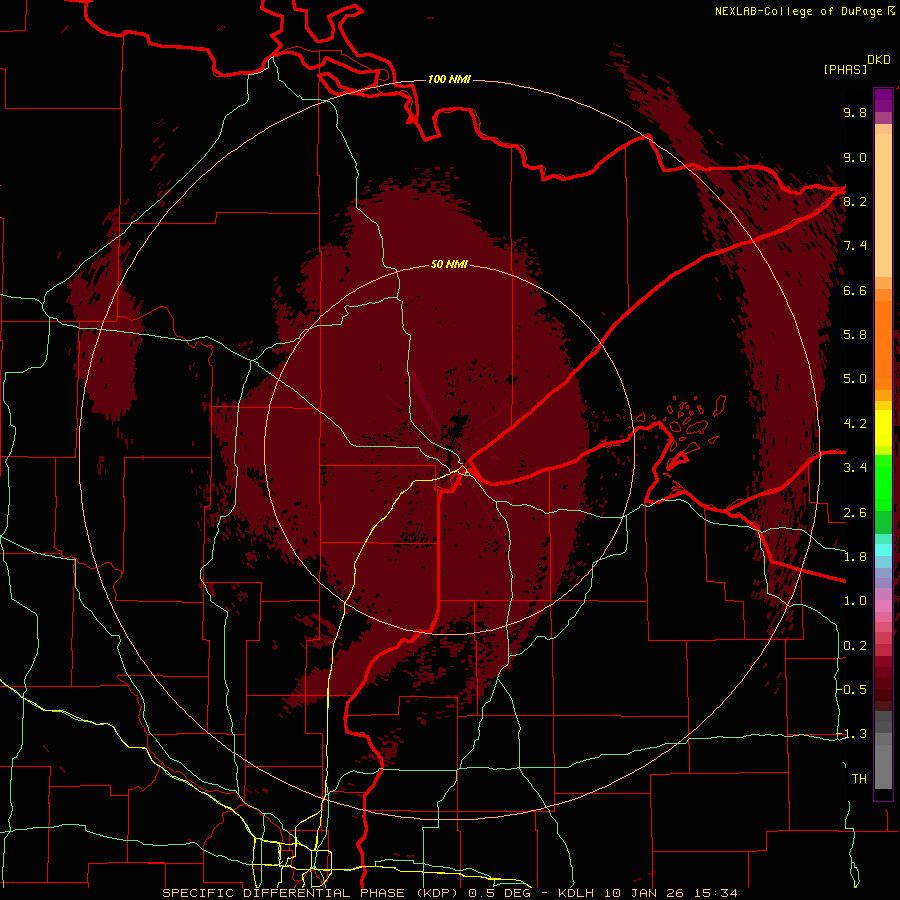Click the 1.0 legend value

pyautogui.click(x=855, y=601)
